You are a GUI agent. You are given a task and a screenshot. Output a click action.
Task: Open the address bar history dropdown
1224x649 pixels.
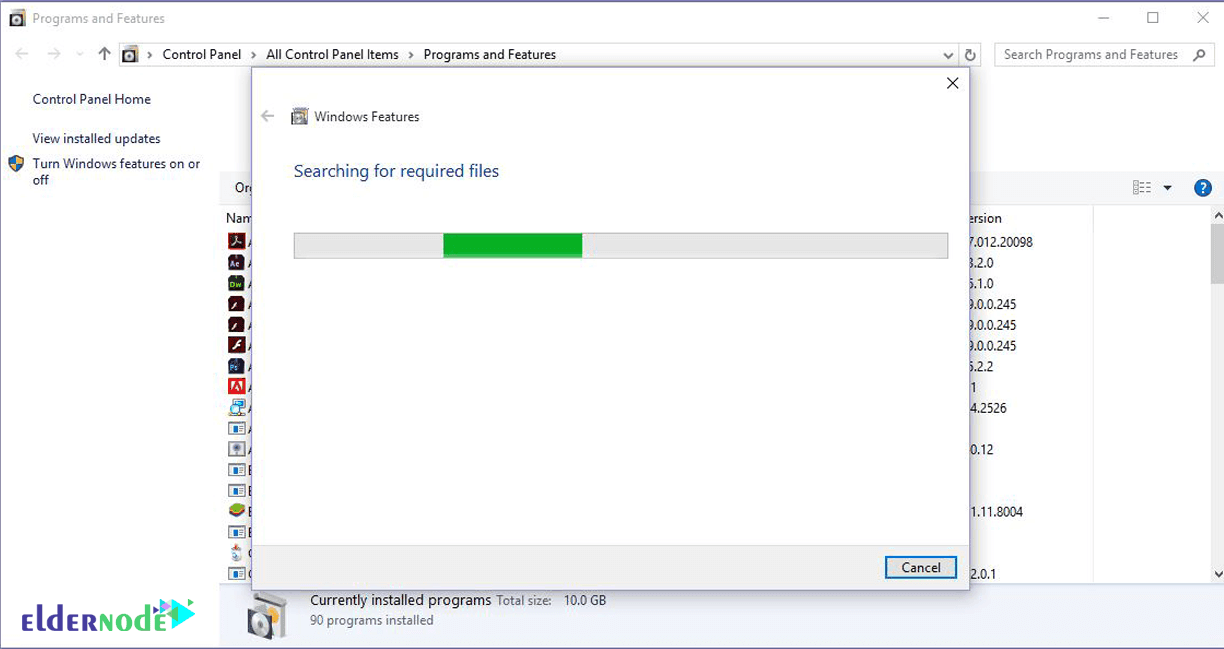[x=948, y=55]
